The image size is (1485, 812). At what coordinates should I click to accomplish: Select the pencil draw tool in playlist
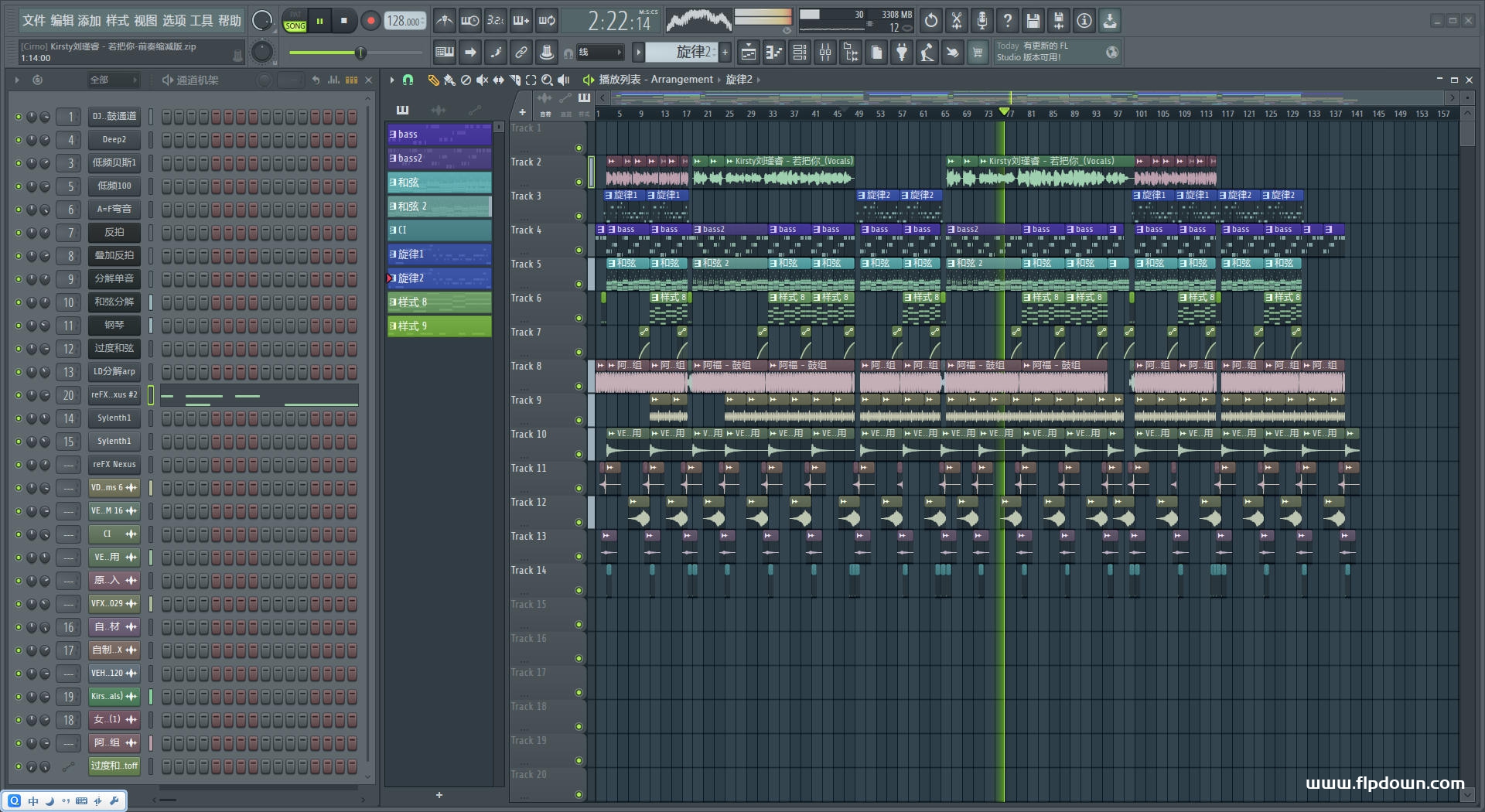pyautogui.click(x=433, y=80)
